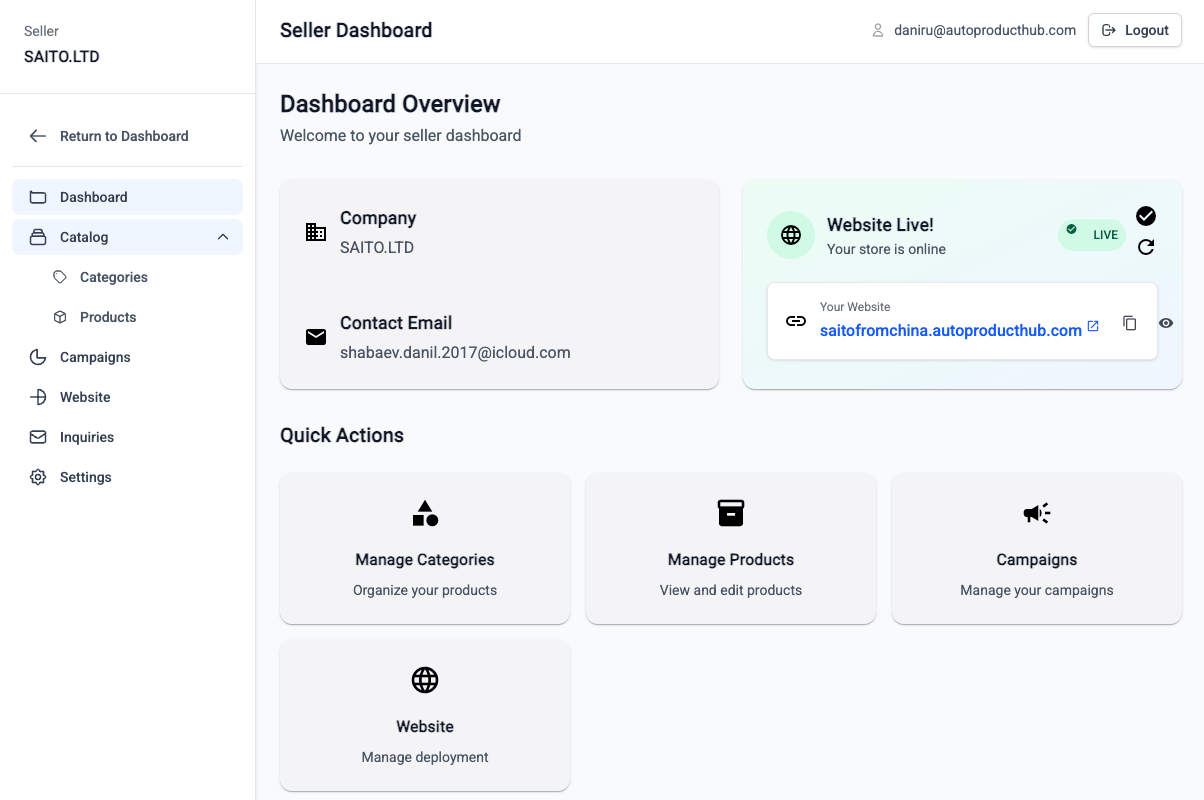Click the black checkmark icon near LIVE badge
The width and height of the screenshot is (1204, 800).
point(1145,216)
